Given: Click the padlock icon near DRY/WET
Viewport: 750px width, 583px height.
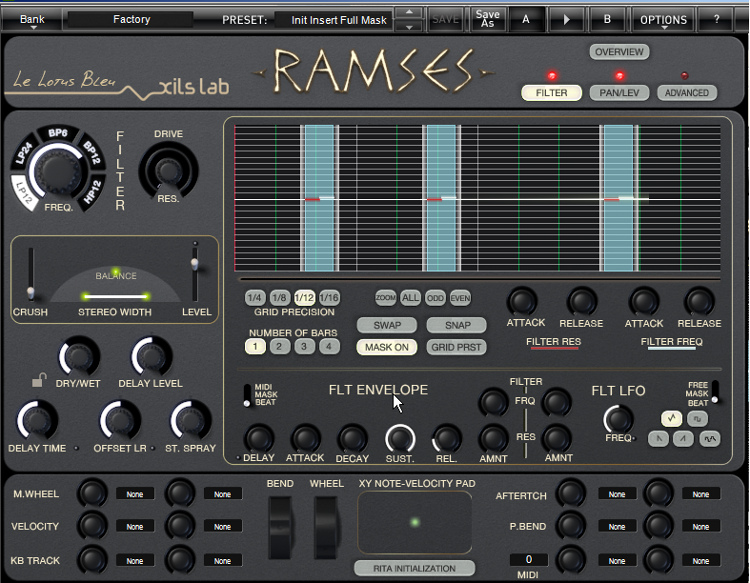Looking at the screenshot, I should pyautogui.click(x=38, y=379).
